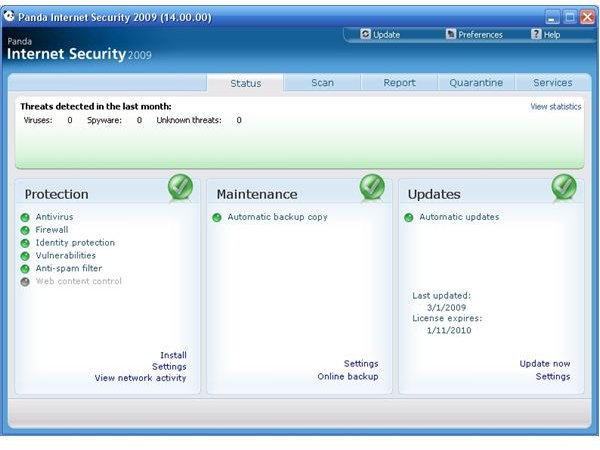Click the Spyware count value

pos(139,120)
